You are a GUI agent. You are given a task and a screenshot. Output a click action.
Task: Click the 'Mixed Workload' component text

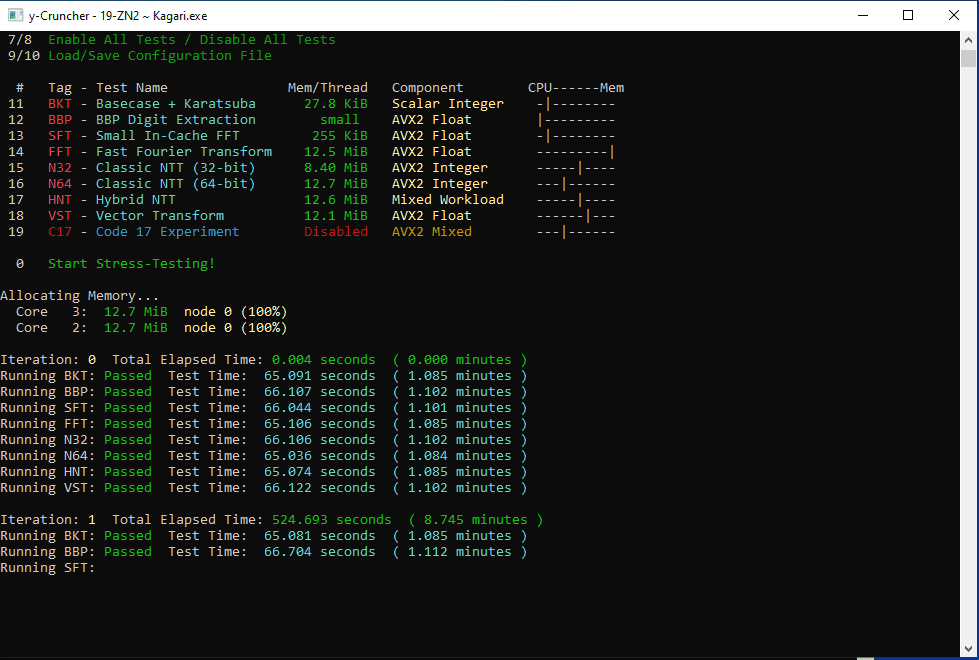pos(448,200)
